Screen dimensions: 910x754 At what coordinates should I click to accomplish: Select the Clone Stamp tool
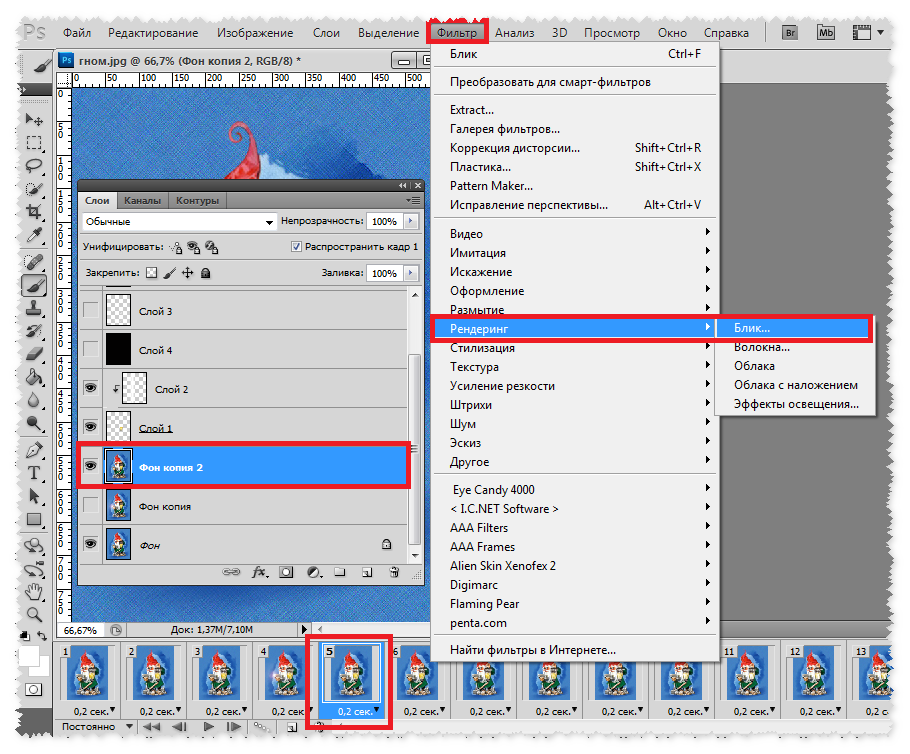[x=34, y=308]
